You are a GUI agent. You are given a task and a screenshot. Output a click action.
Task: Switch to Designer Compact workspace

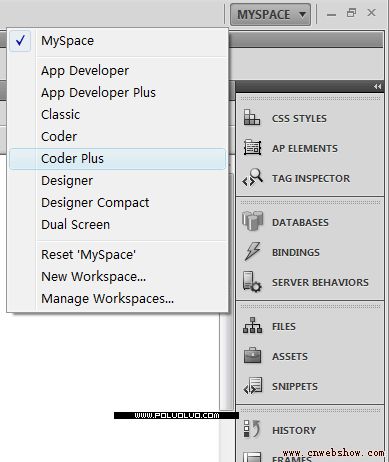[x=117, y=203]
